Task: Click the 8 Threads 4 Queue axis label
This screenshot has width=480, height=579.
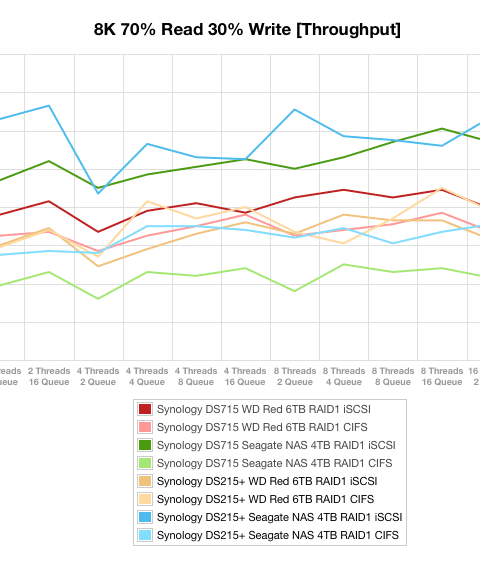Action: 344,376
